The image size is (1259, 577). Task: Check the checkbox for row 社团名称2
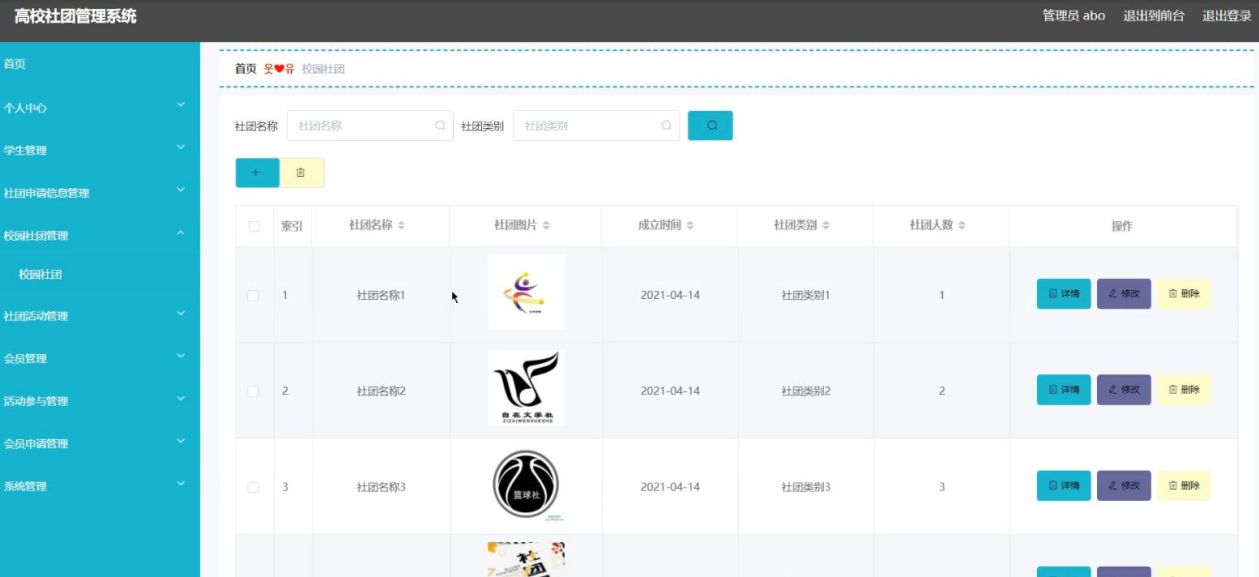point(254,391)
